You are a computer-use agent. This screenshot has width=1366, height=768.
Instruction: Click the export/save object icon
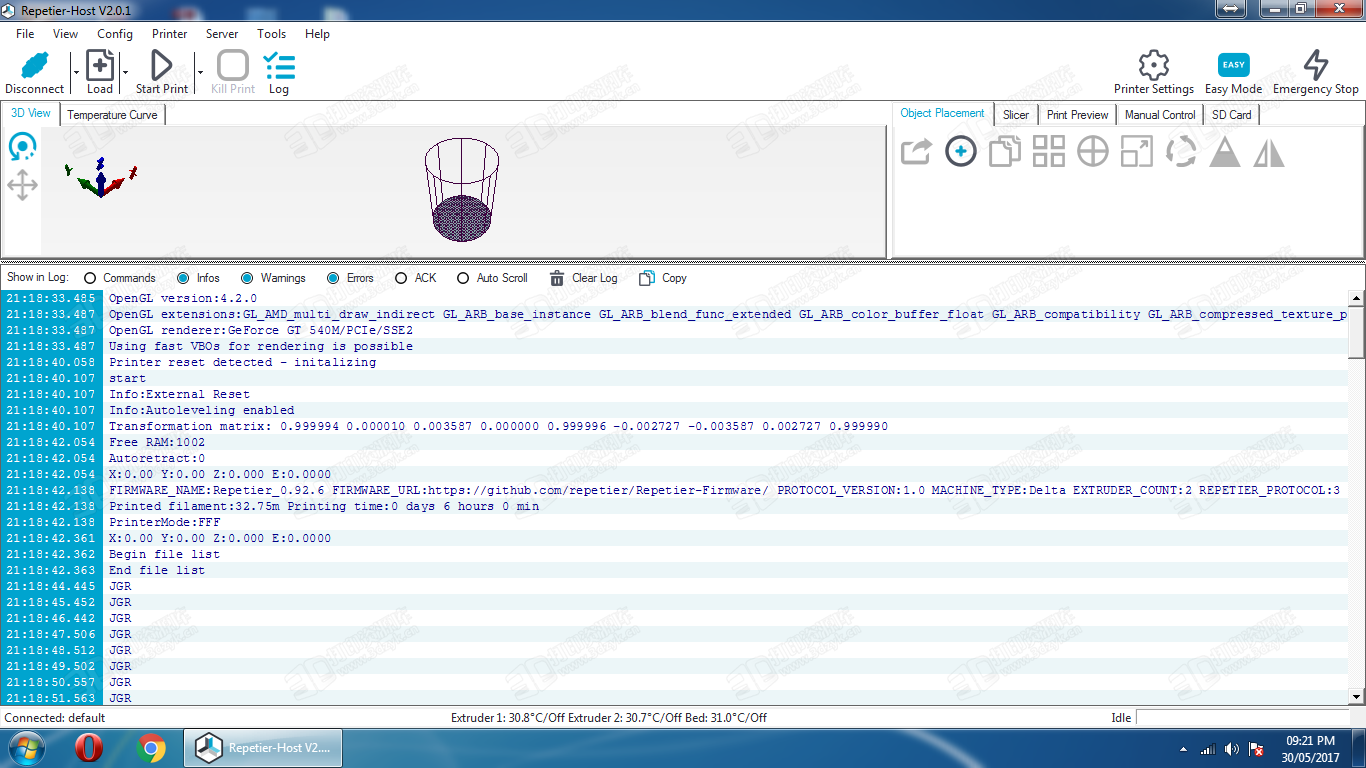coord(916,152)
